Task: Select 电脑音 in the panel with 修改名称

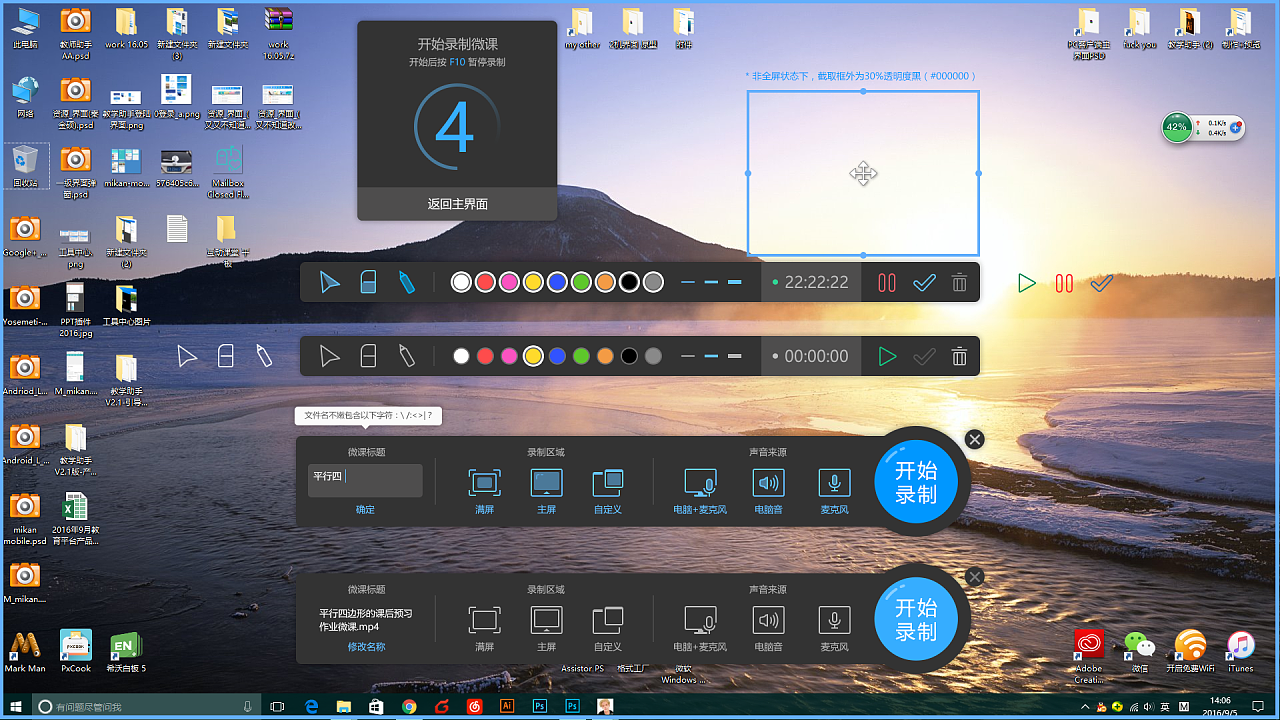Action: tap(768, 628)
